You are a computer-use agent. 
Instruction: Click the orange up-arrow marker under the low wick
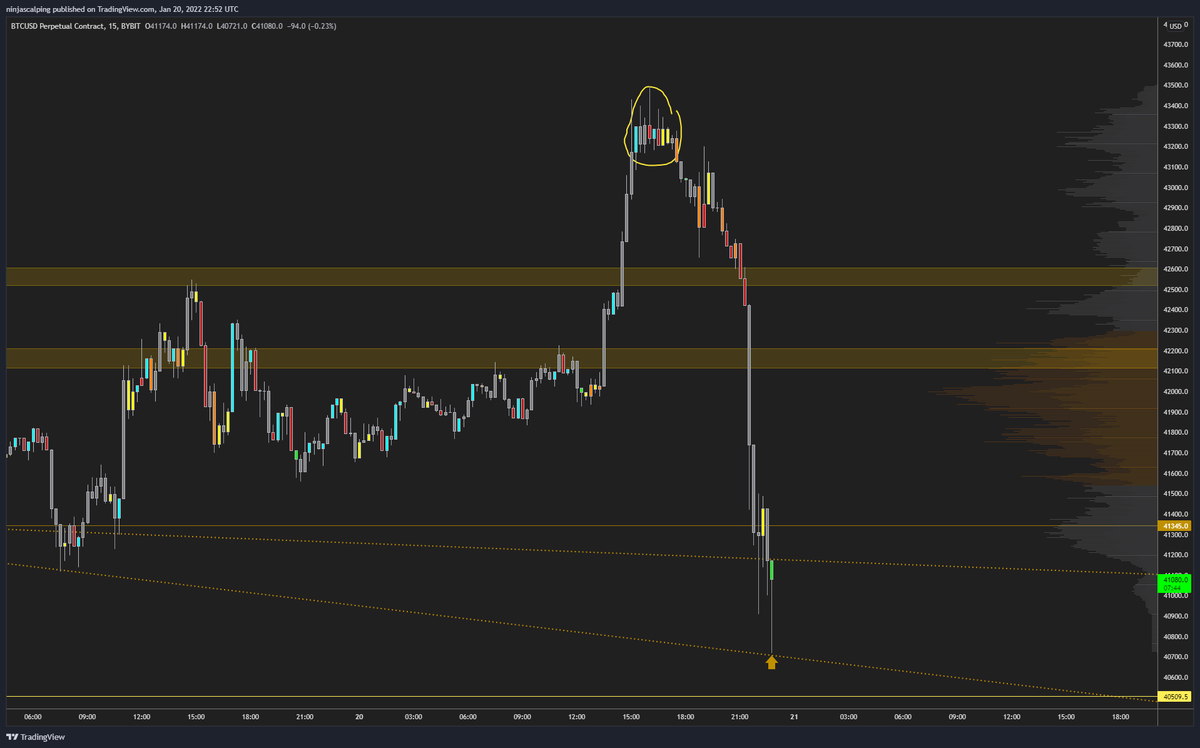pyautogui.click(x=771, y=662)
